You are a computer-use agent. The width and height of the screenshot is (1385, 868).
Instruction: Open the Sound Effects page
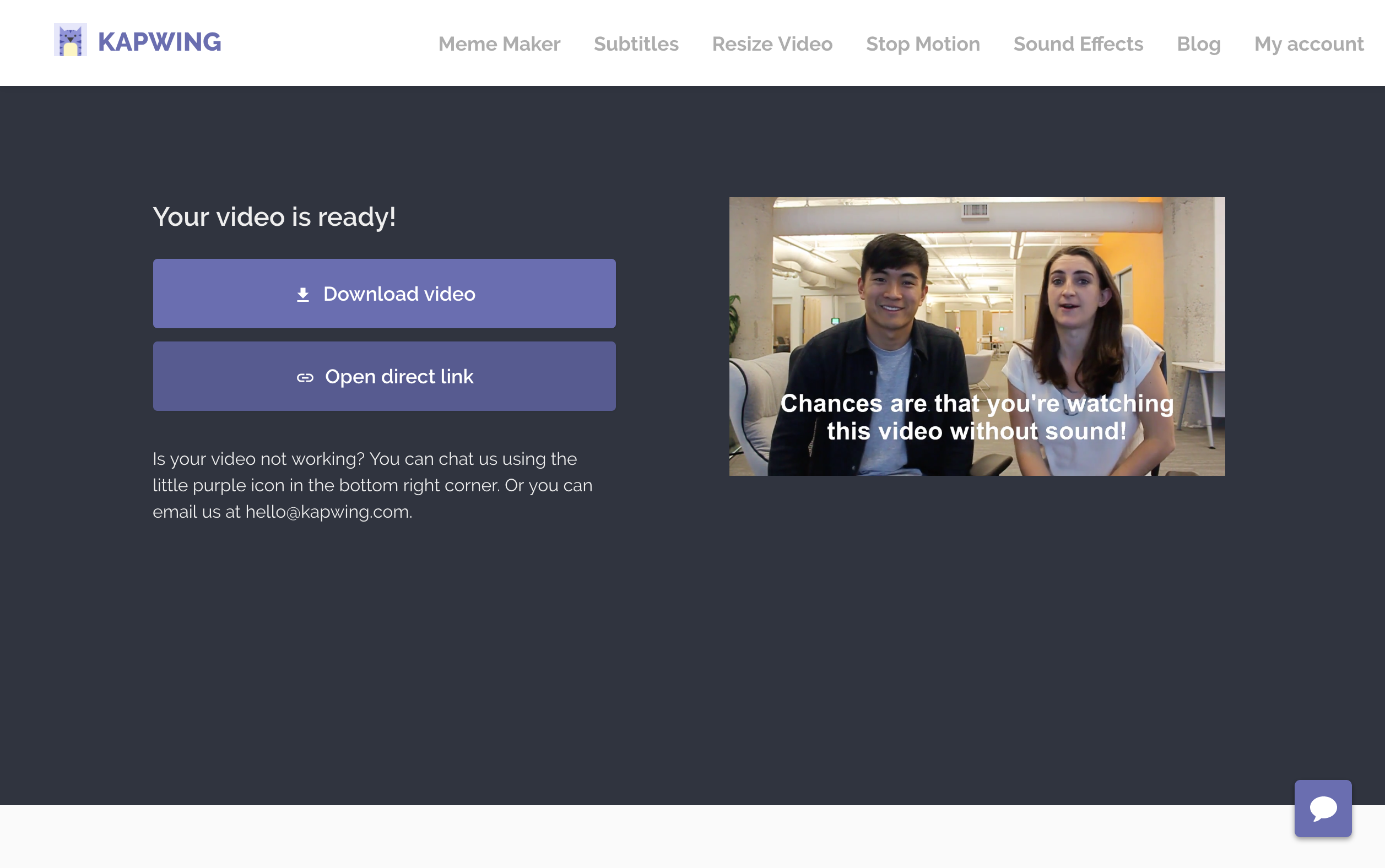[x=1078, y=44]
